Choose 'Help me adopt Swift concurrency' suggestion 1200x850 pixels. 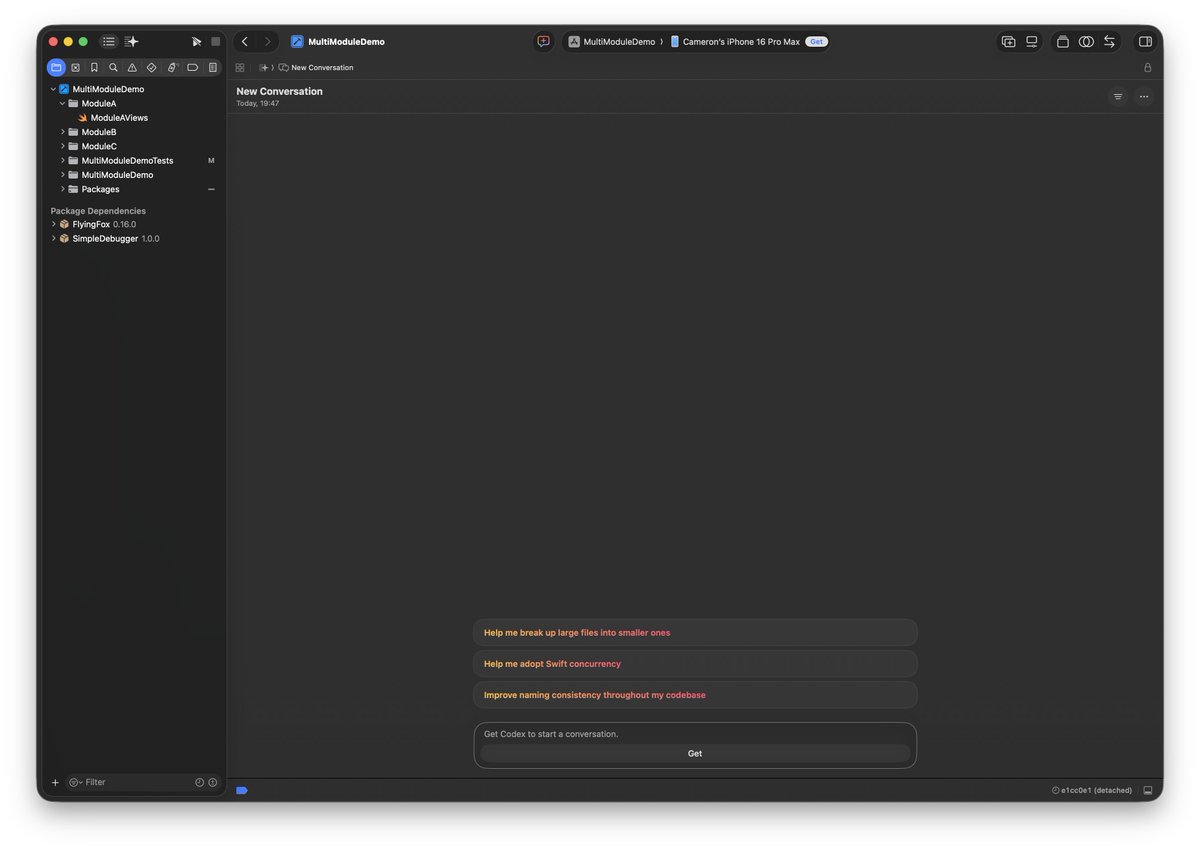click(x=695, y=664)
